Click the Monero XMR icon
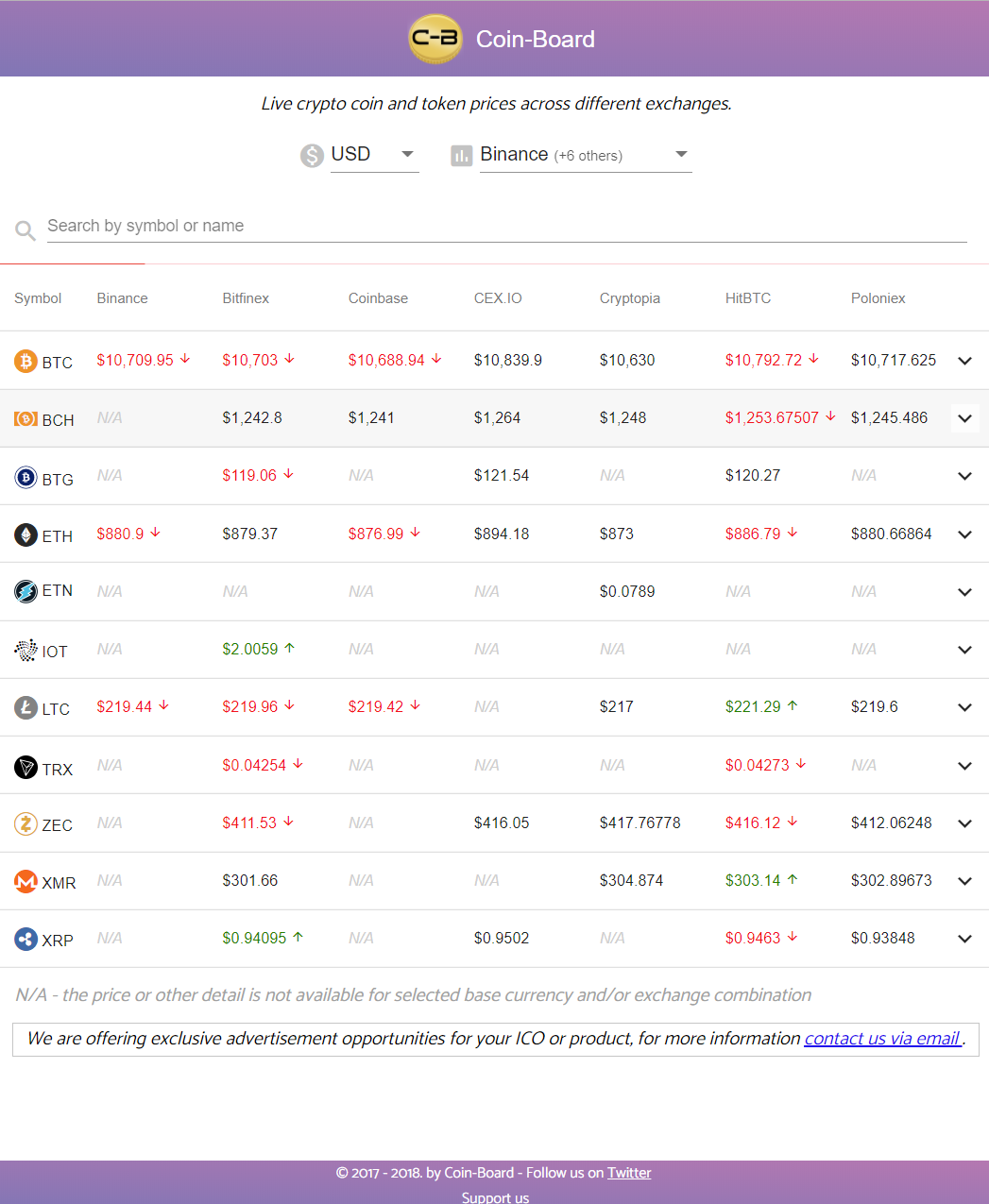This screenshot has width=989, height=1204. click(x=26, y=881)
